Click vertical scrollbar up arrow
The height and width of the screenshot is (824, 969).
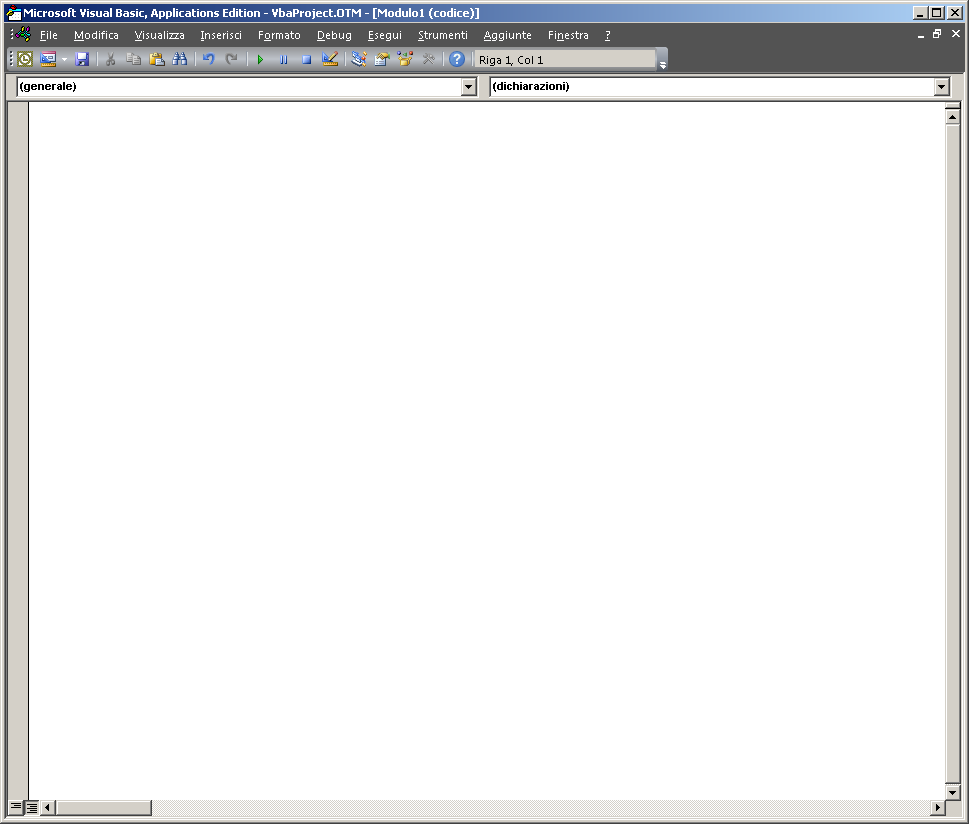pos(952,116)
